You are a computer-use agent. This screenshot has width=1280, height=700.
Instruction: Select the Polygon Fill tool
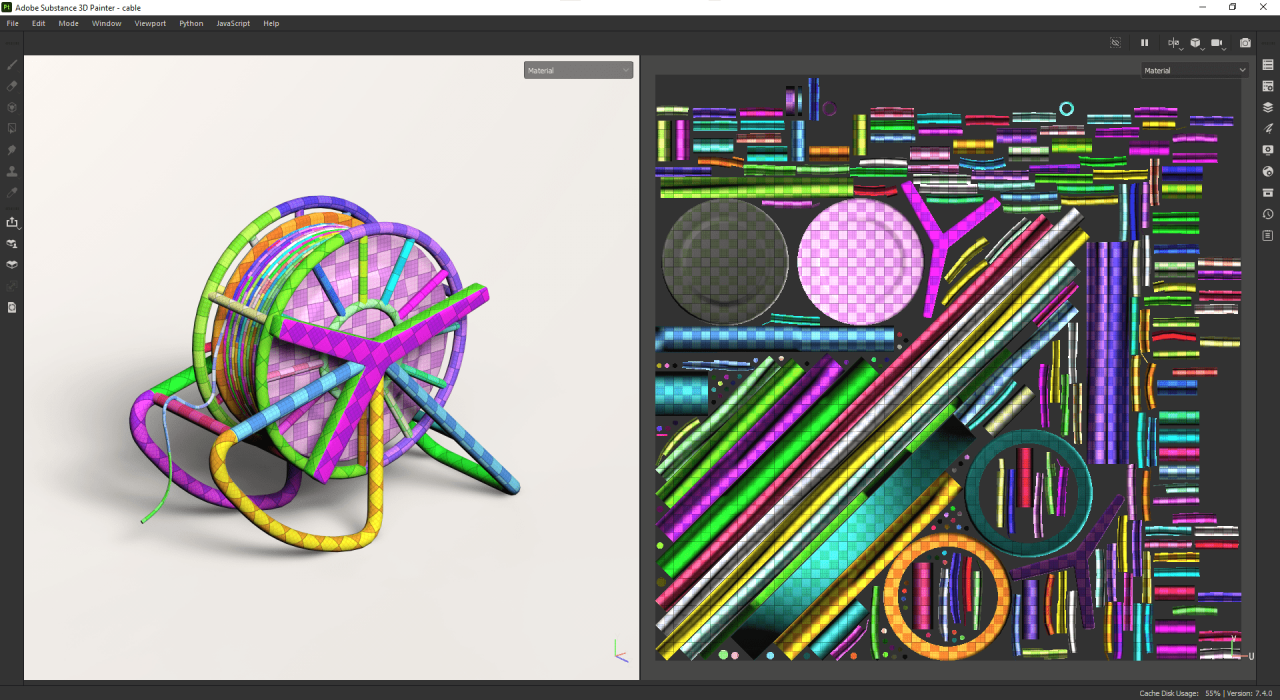click(x=12, y=128)
